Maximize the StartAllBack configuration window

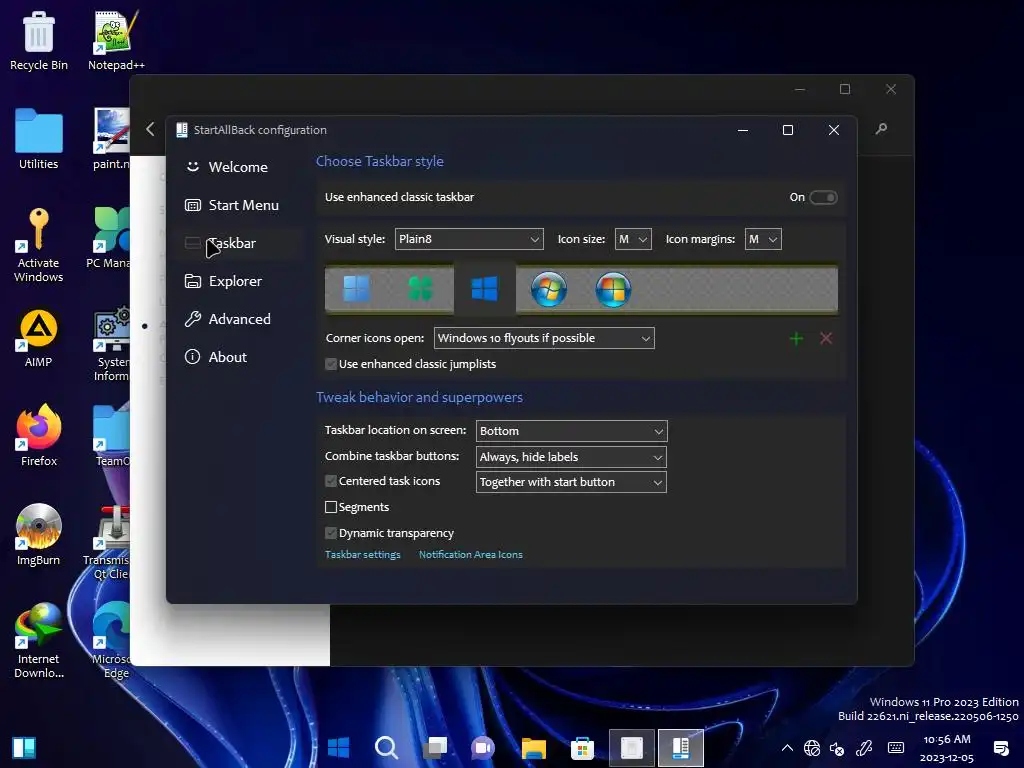788,130
